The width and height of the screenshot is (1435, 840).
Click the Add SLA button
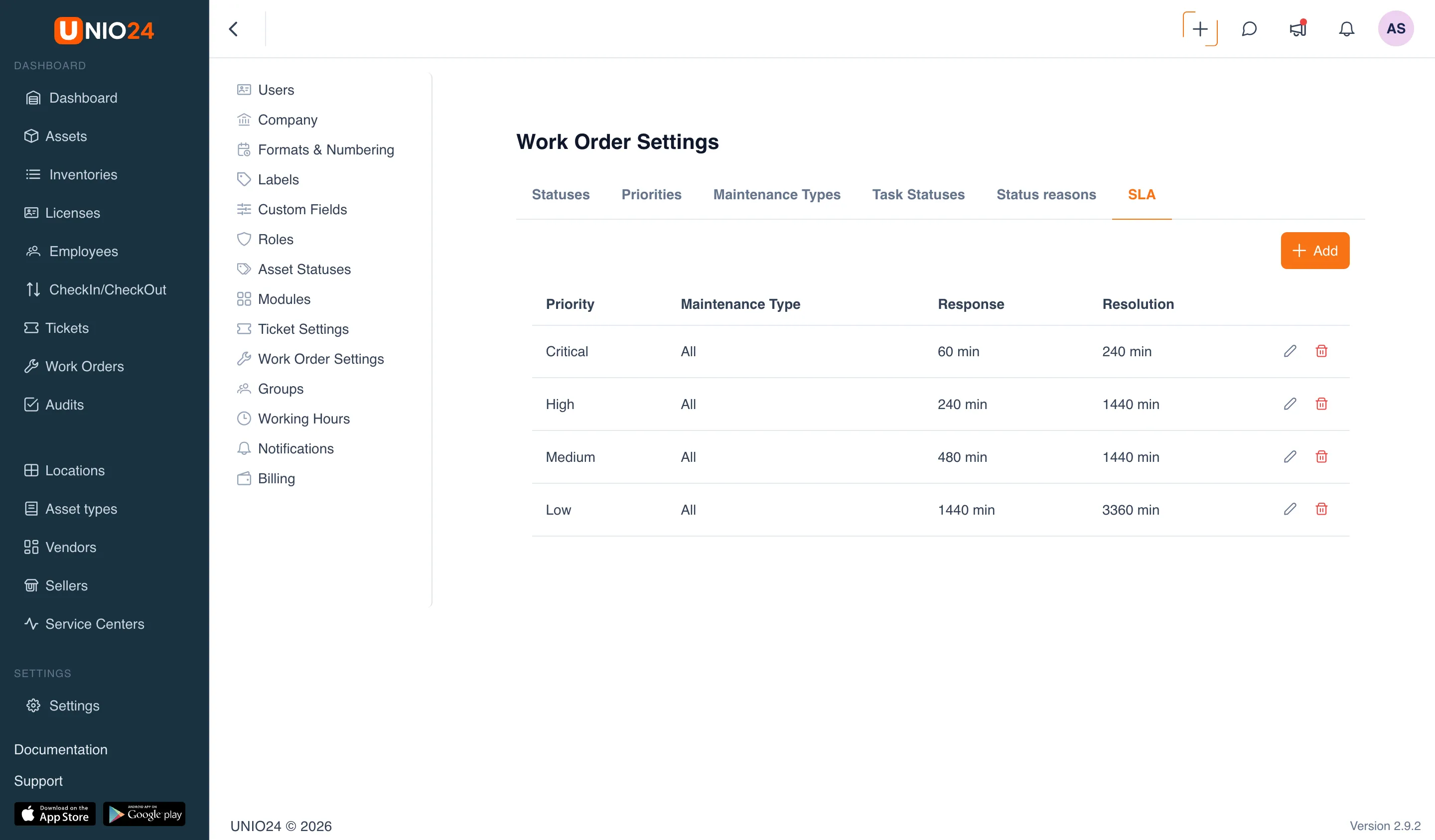pyautogui.click(x=1315, y=251)
